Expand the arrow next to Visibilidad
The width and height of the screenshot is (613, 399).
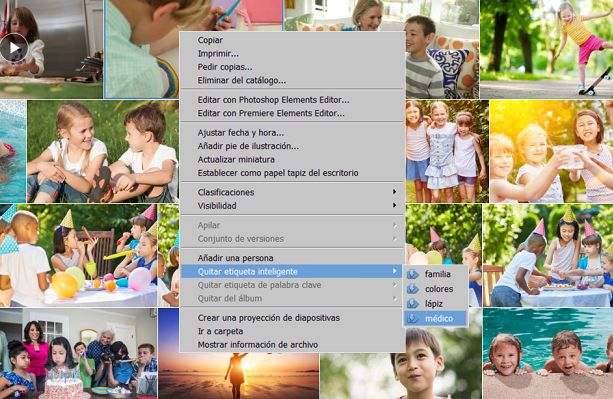[x=394, y=205]
